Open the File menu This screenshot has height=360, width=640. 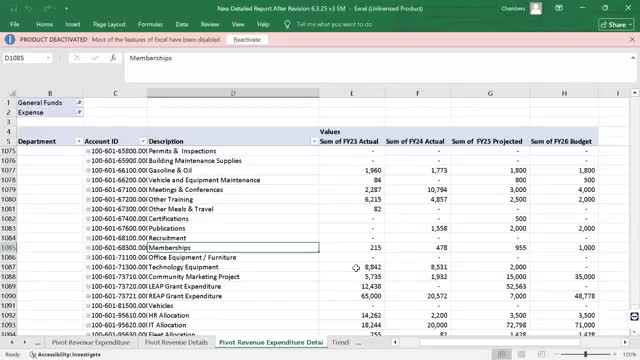pos(15,24)
